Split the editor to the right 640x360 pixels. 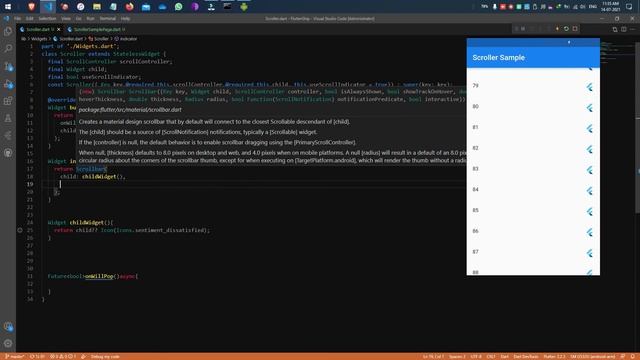[624, 29]
